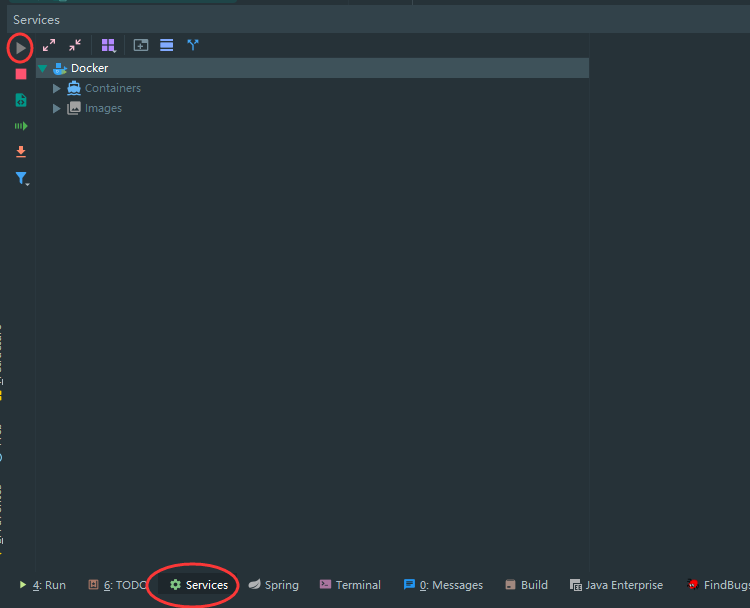Click the blue branching arrows toolbar icon
750x608 pixels.
pyautogui.click(x=193, y=45)
